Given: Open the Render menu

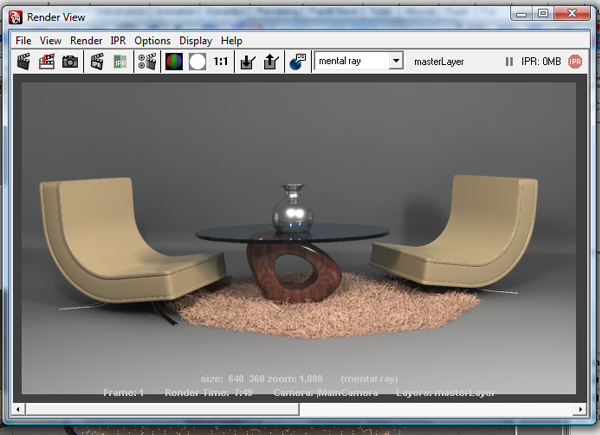Looking at the screenshot, I should (x=86, y=41).
